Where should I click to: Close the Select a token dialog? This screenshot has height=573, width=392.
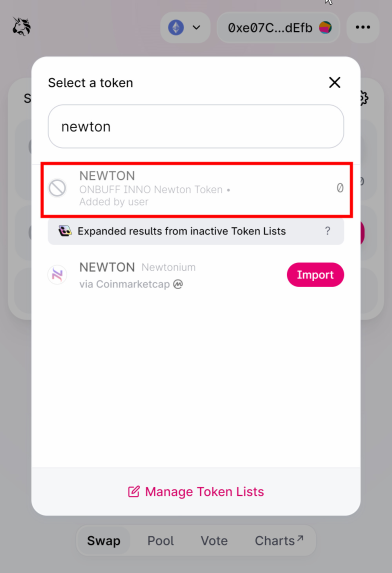click(335, 83)
